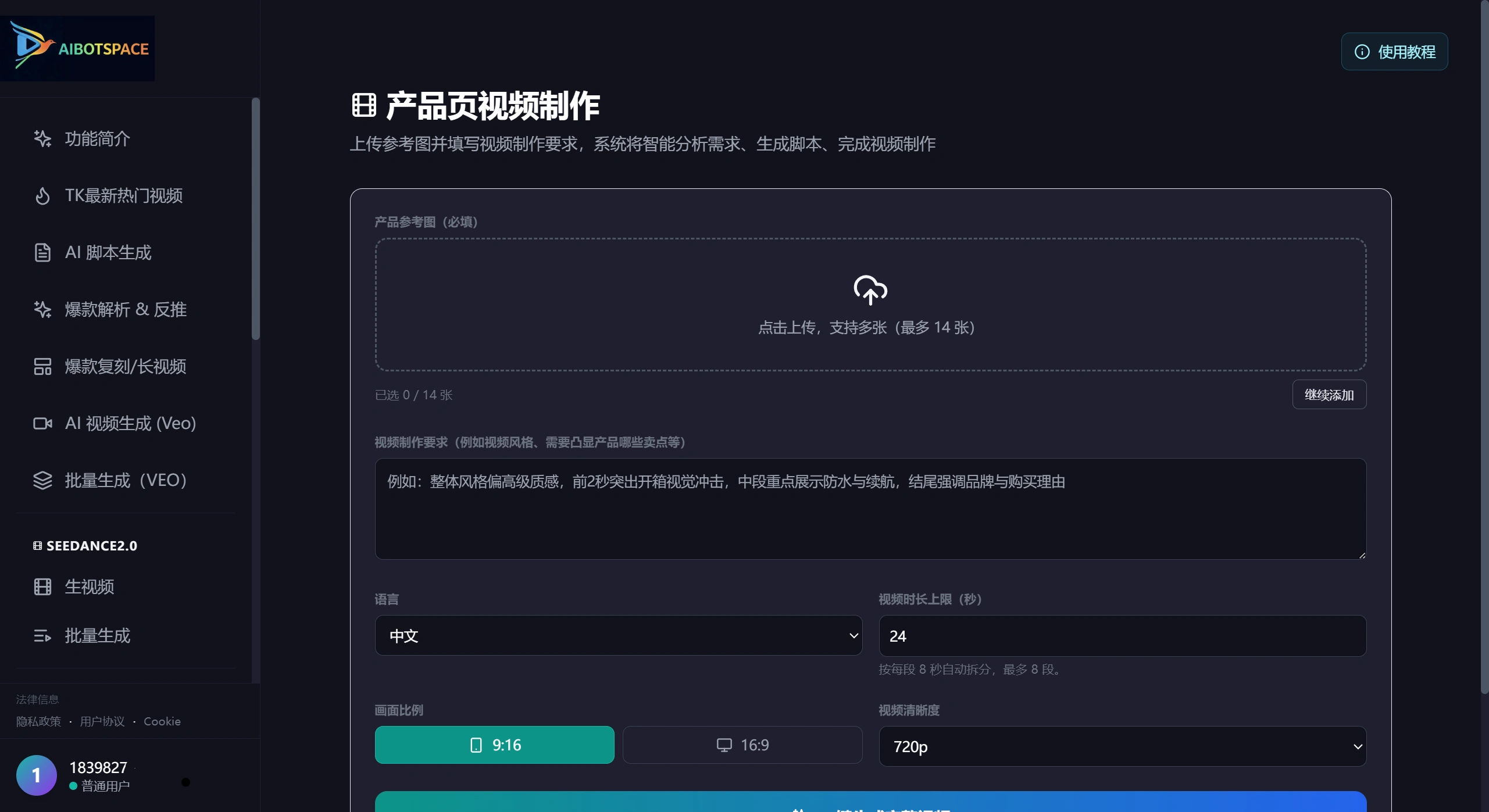The width and height of the screenshot is (1489, 812).
Task: Select the 9:16 aspect ratio option
Action: click(494, 745)
